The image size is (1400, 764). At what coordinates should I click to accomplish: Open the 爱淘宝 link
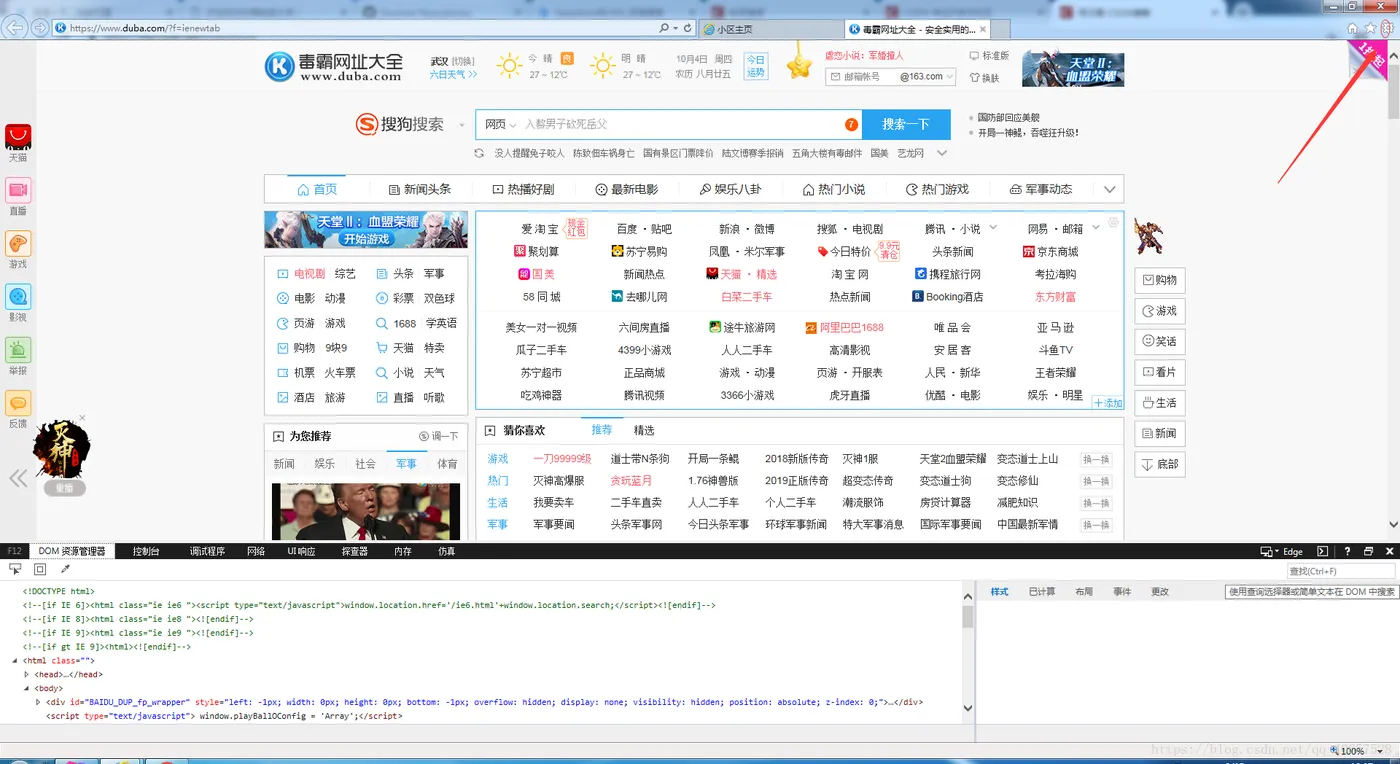(540, 229)
